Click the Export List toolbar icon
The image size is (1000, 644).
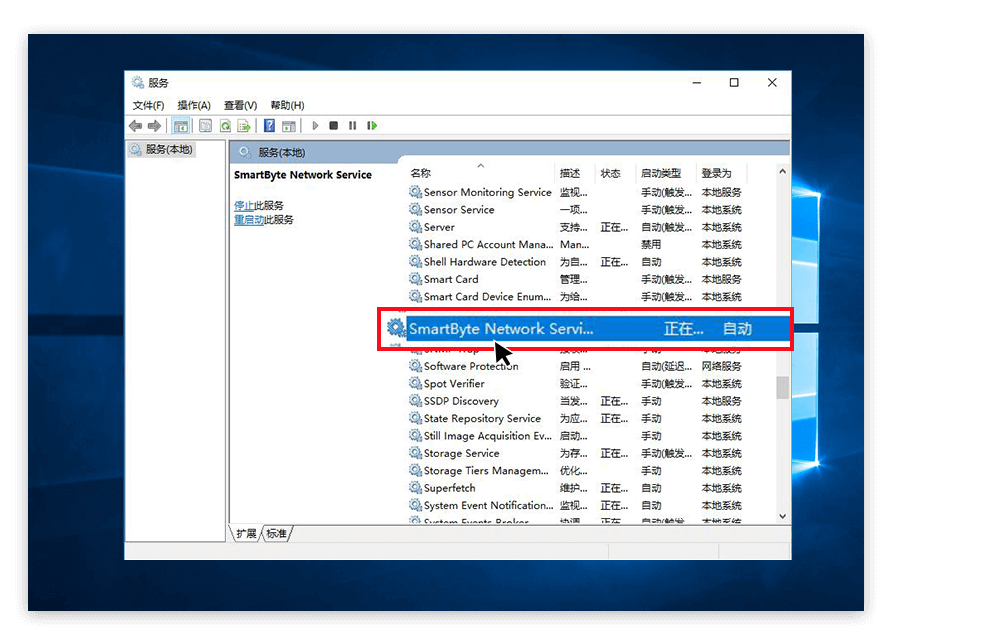pyautogui.click(x=245, y=125)
